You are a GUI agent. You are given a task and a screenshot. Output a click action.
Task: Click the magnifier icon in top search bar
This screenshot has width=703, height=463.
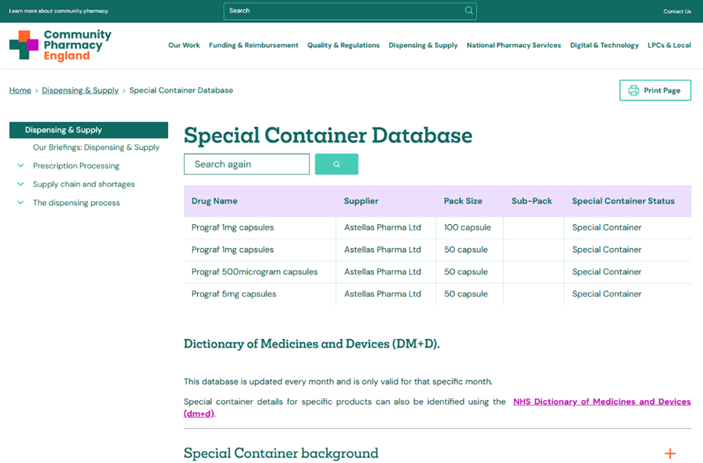469,11
